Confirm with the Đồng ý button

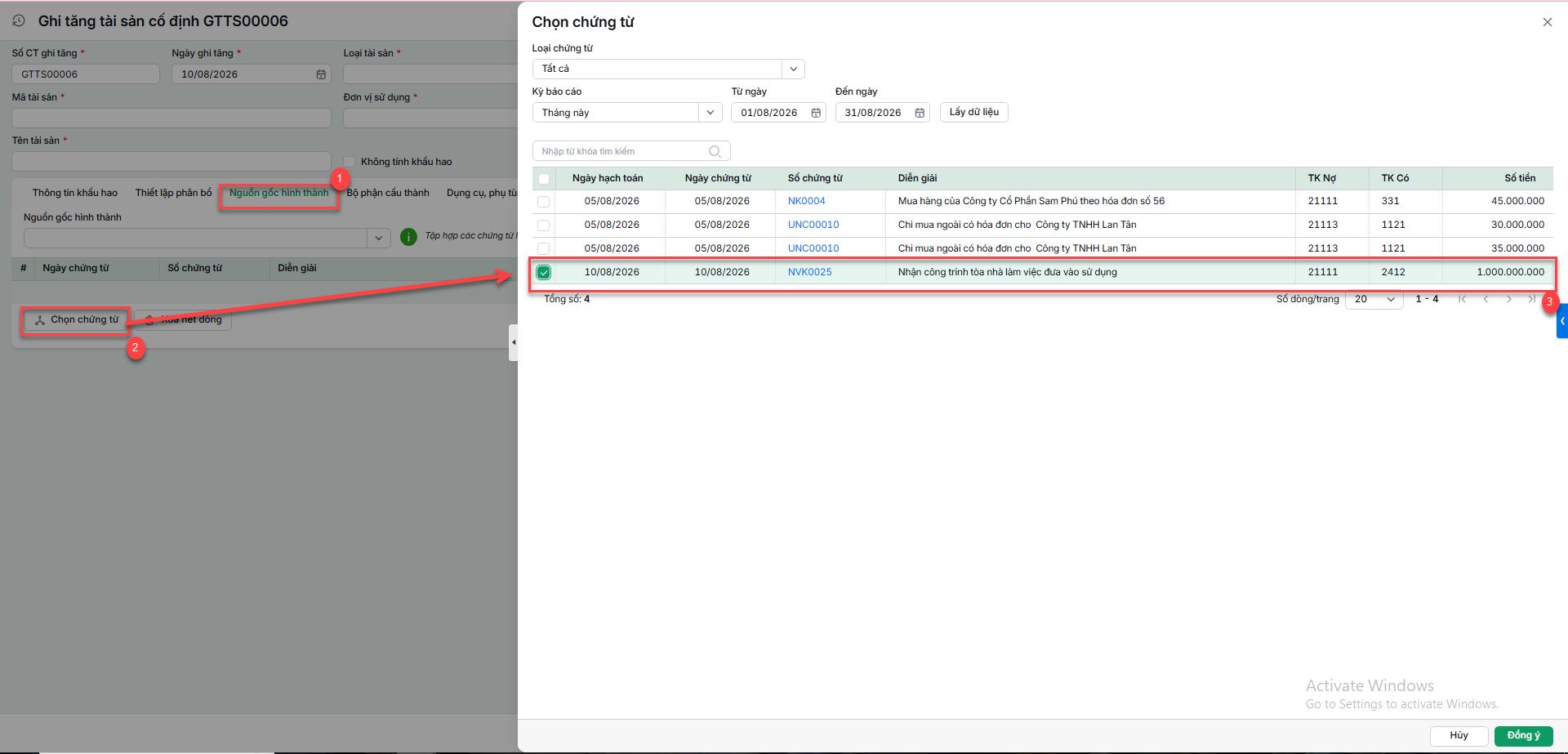1523,735
